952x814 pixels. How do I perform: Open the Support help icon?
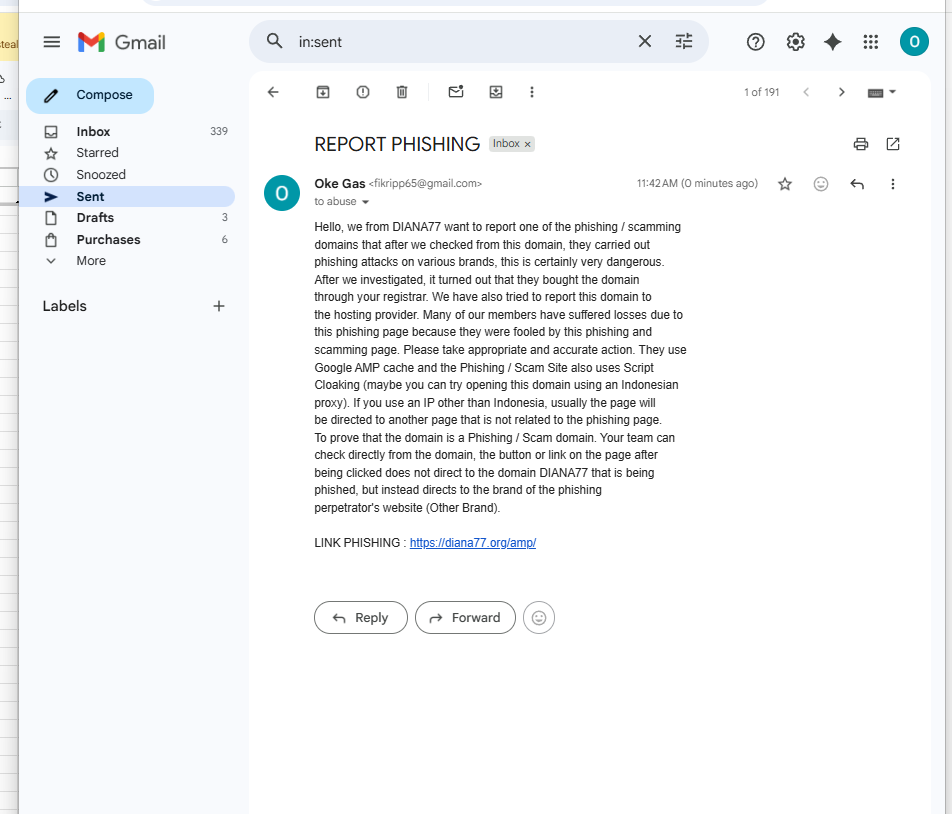pos(755,42)
